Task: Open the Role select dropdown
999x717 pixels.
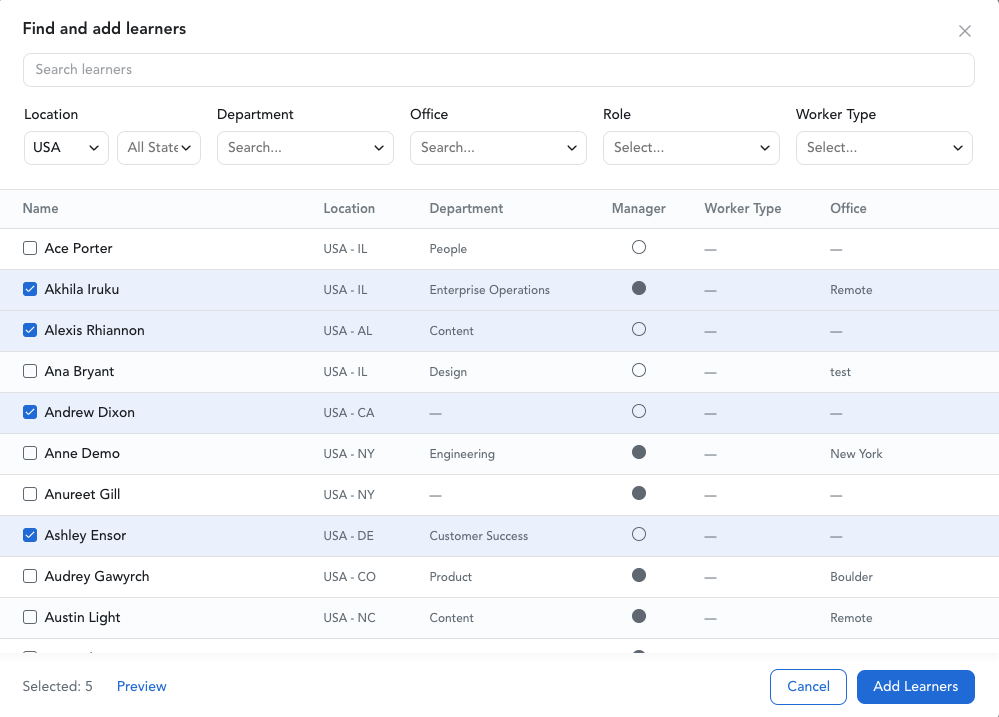Action: pos(691,147)
